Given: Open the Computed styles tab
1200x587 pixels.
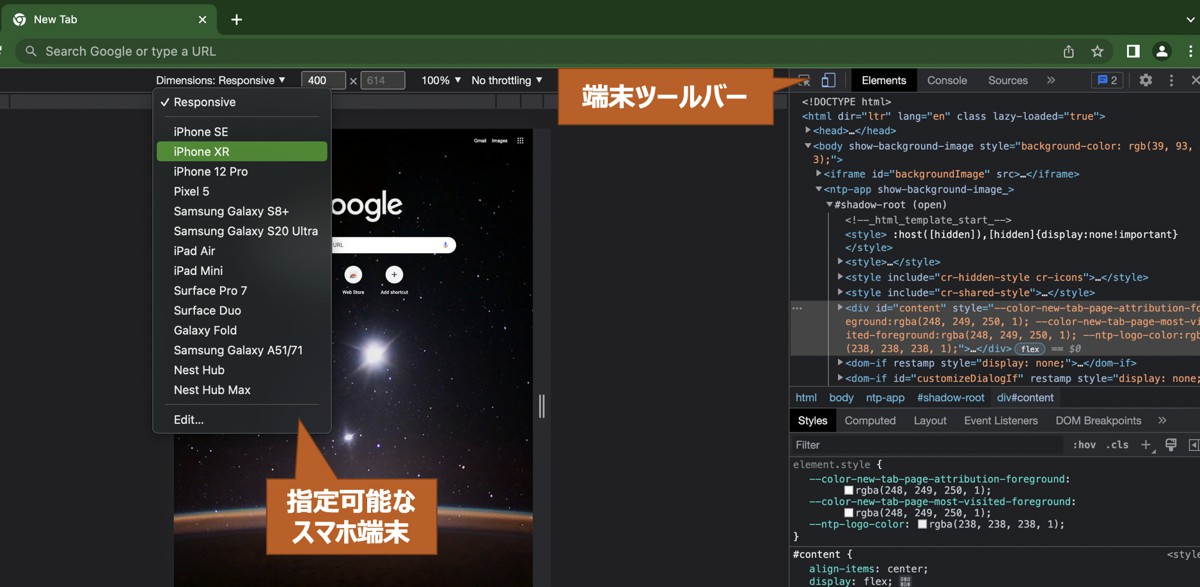Looking at the screenshot, I should (x=870, y=420).
